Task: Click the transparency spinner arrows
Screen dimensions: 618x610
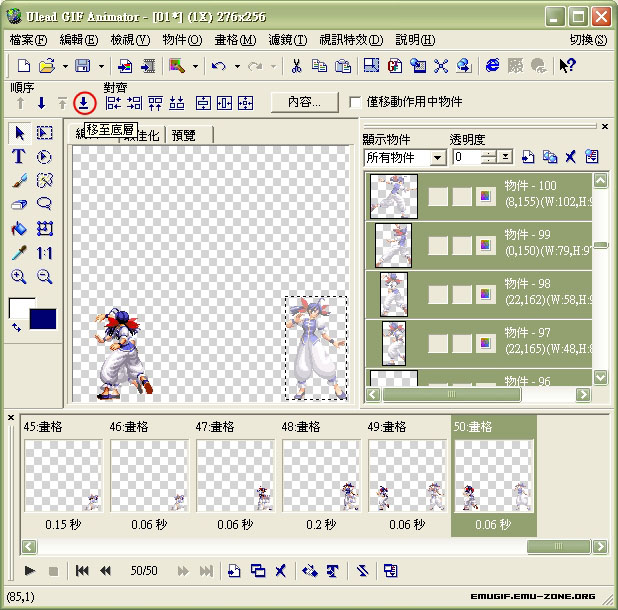Action: (x=489, y=157)
